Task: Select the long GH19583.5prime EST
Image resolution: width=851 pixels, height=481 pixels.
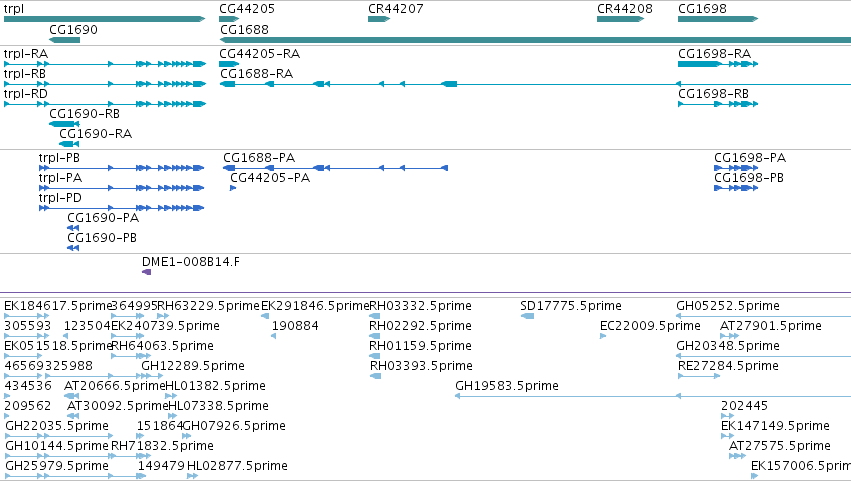Action: pyautogui.click(x=653, y=396)
